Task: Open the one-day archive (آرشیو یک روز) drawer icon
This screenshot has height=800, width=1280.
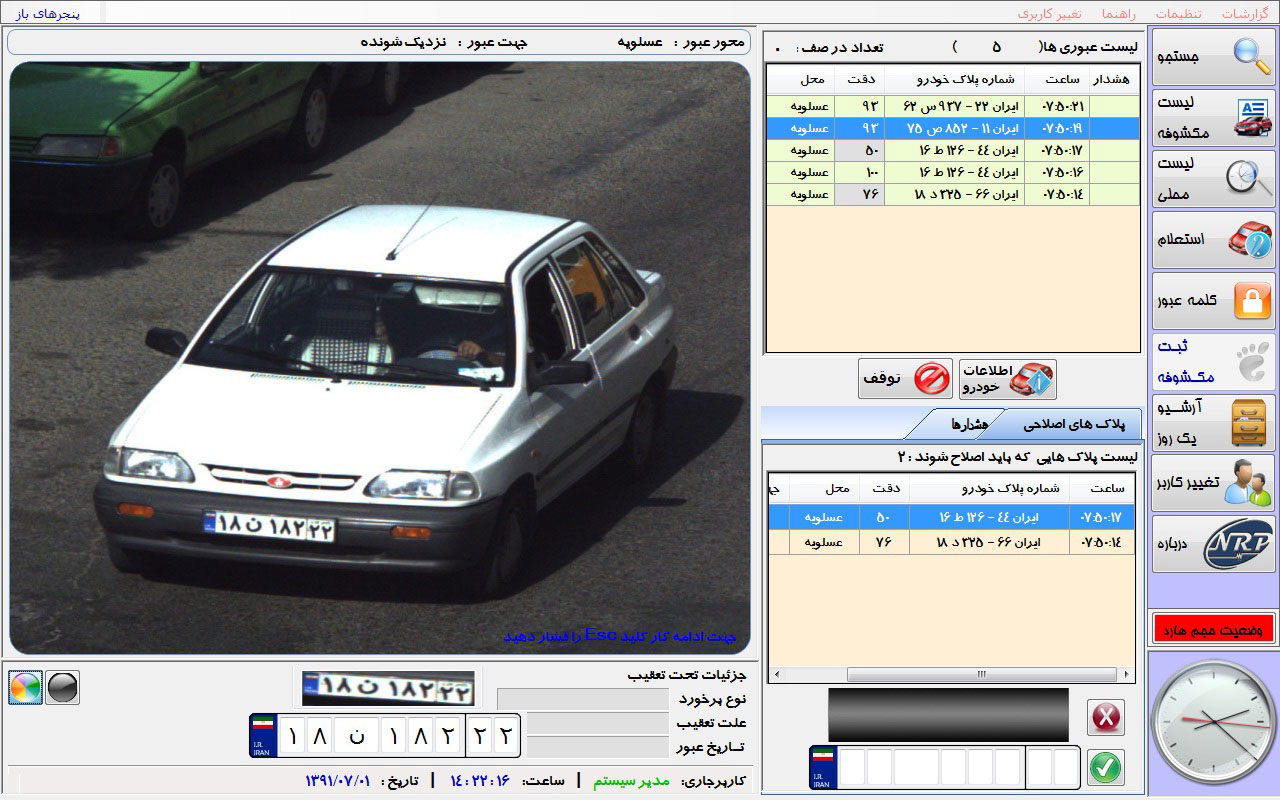Action: [1214, 423]
